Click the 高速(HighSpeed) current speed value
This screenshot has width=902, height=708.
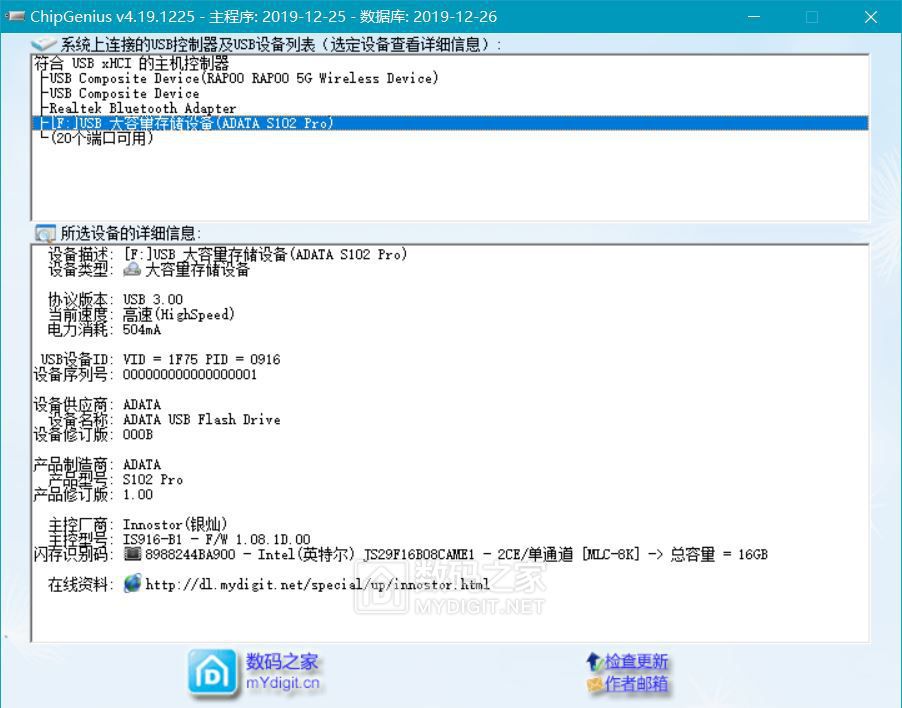click(x=178, y=315)
